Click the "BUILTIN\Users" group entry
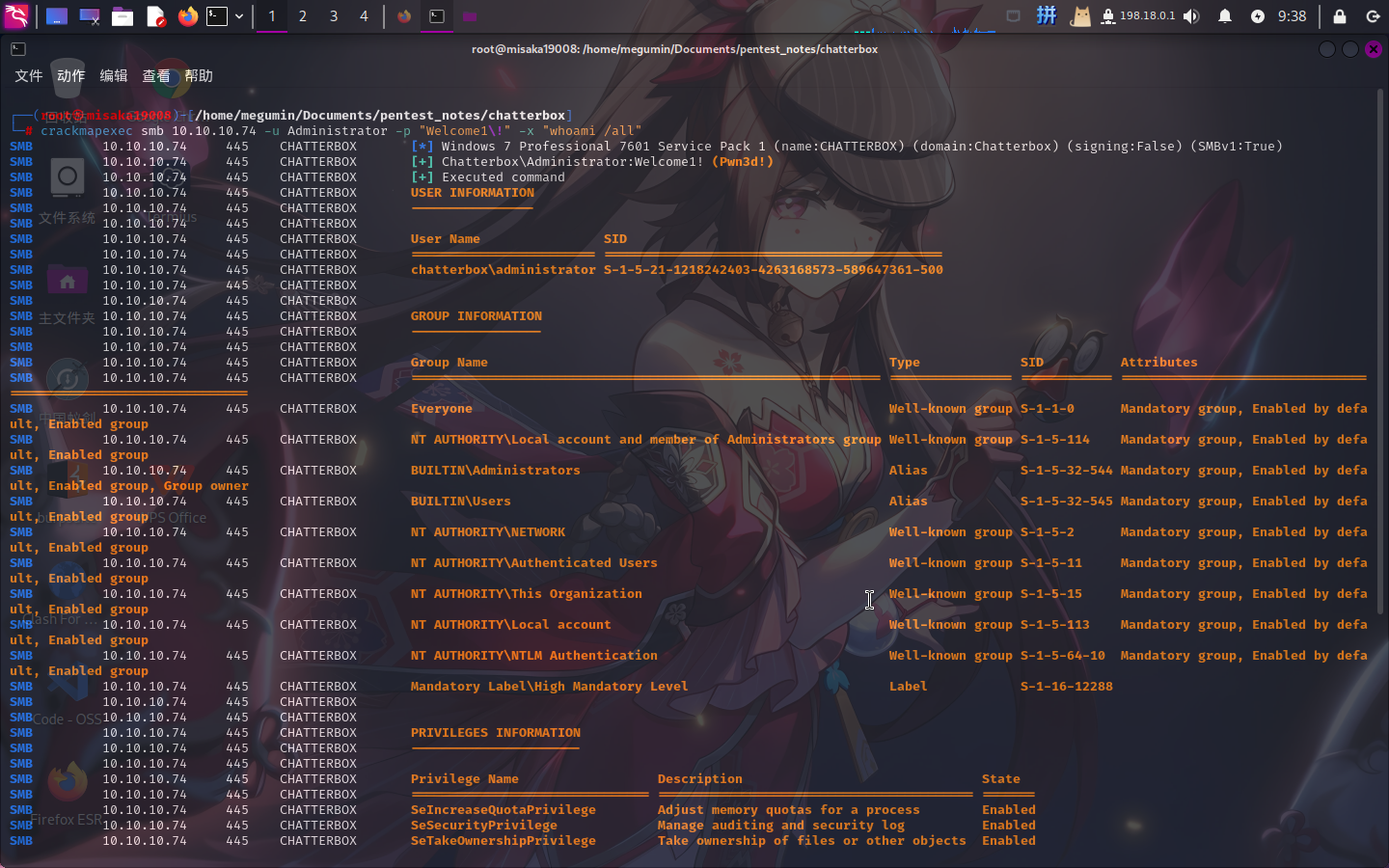 click(x=461, y=502)
